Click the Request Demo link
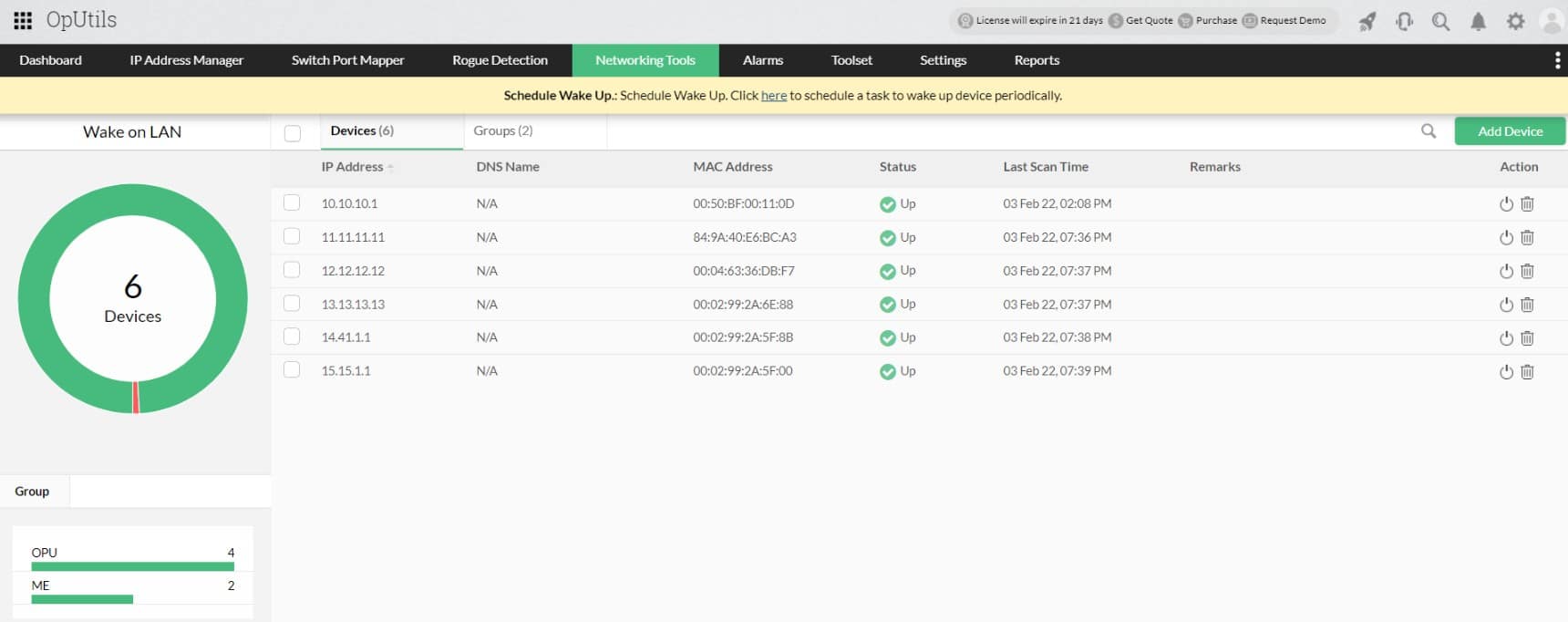 (x=1284, y=20)
